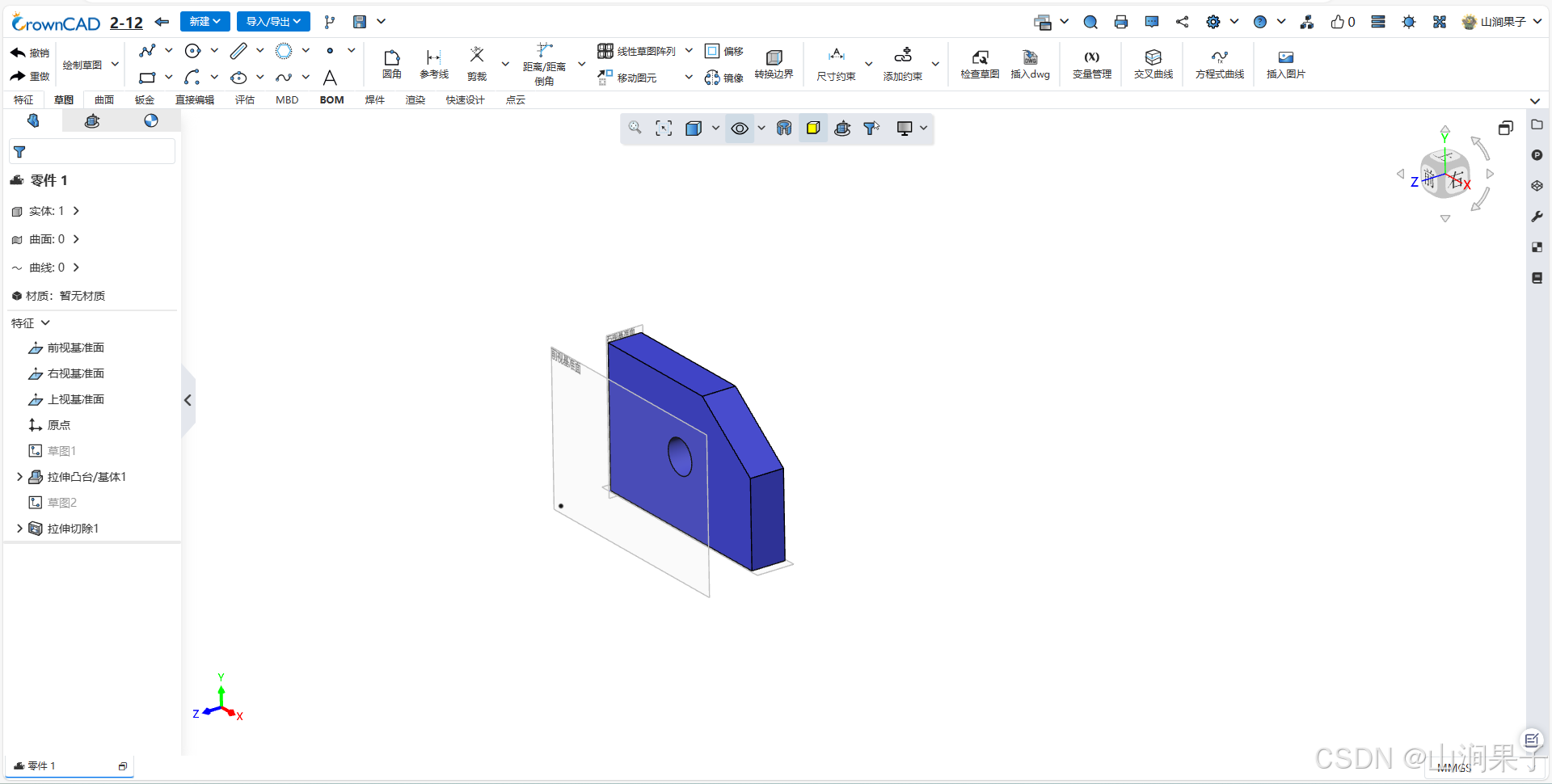Click the 移动图元 move entities tool
The width and height of the screenshot is (1552, 784).
[x=627, y=78]
